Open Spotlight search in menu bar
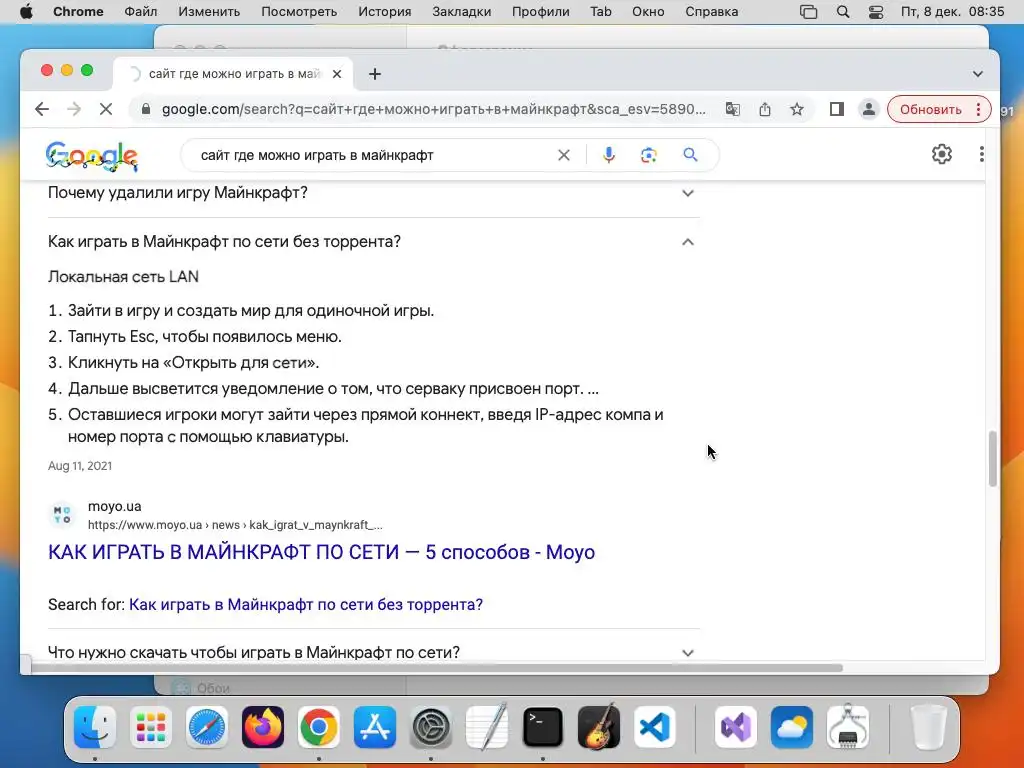The image size is (1024, 768). pos(843,12)
